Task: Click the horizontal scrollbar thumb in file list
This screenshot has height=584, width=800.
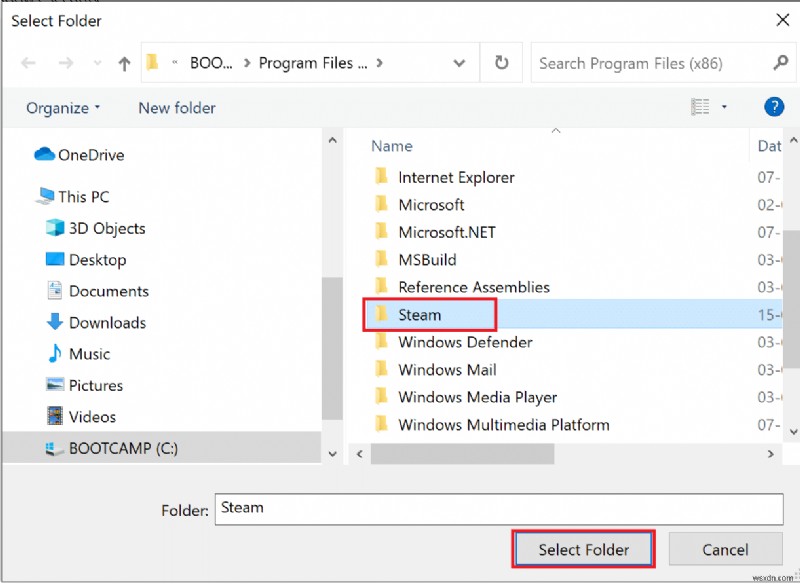Action: (x=462, y=453)
